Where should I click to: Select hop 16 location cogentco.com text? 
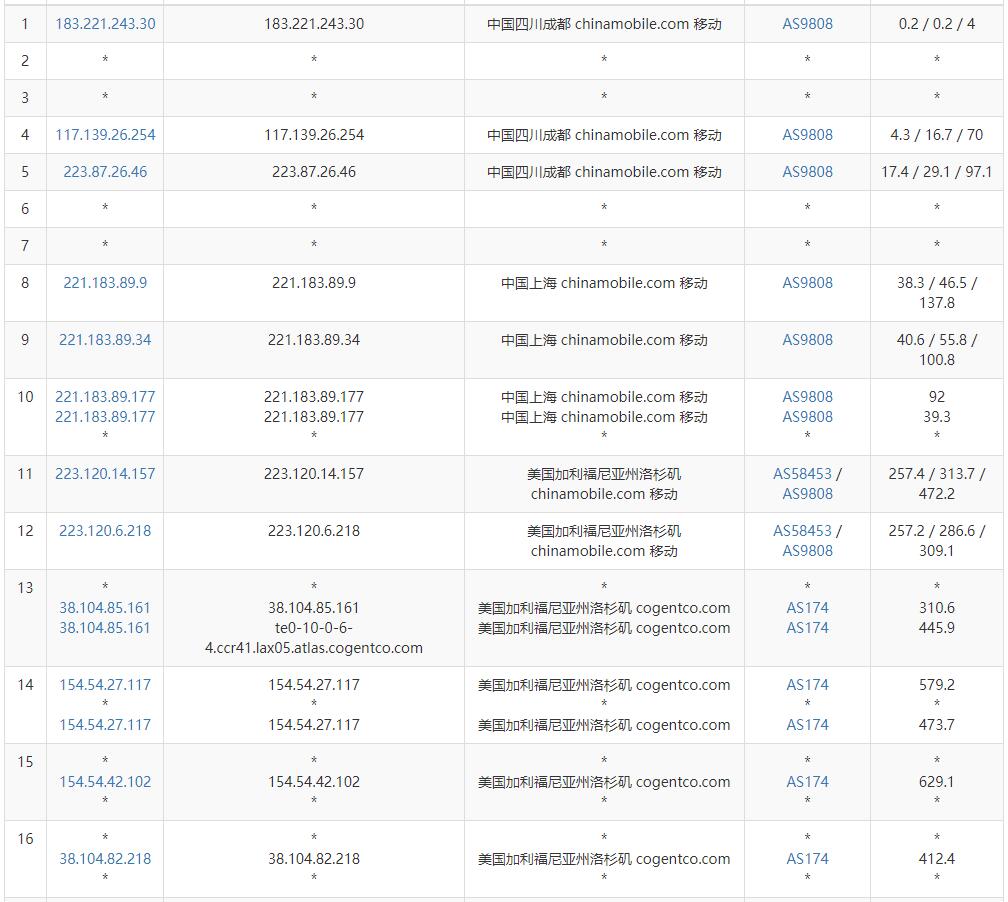(683, 859)
